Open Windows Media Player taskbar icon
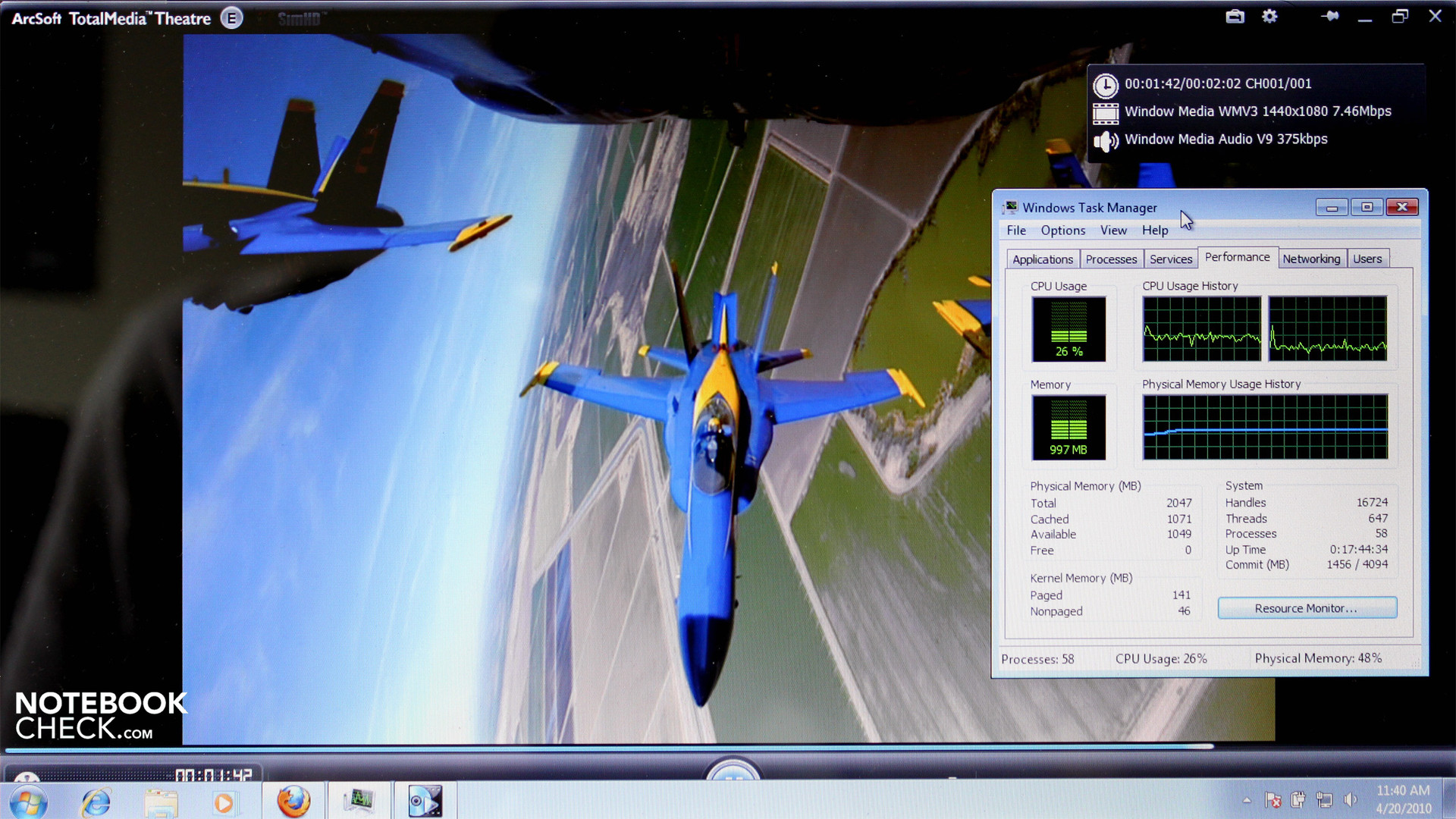 point(224,802)
